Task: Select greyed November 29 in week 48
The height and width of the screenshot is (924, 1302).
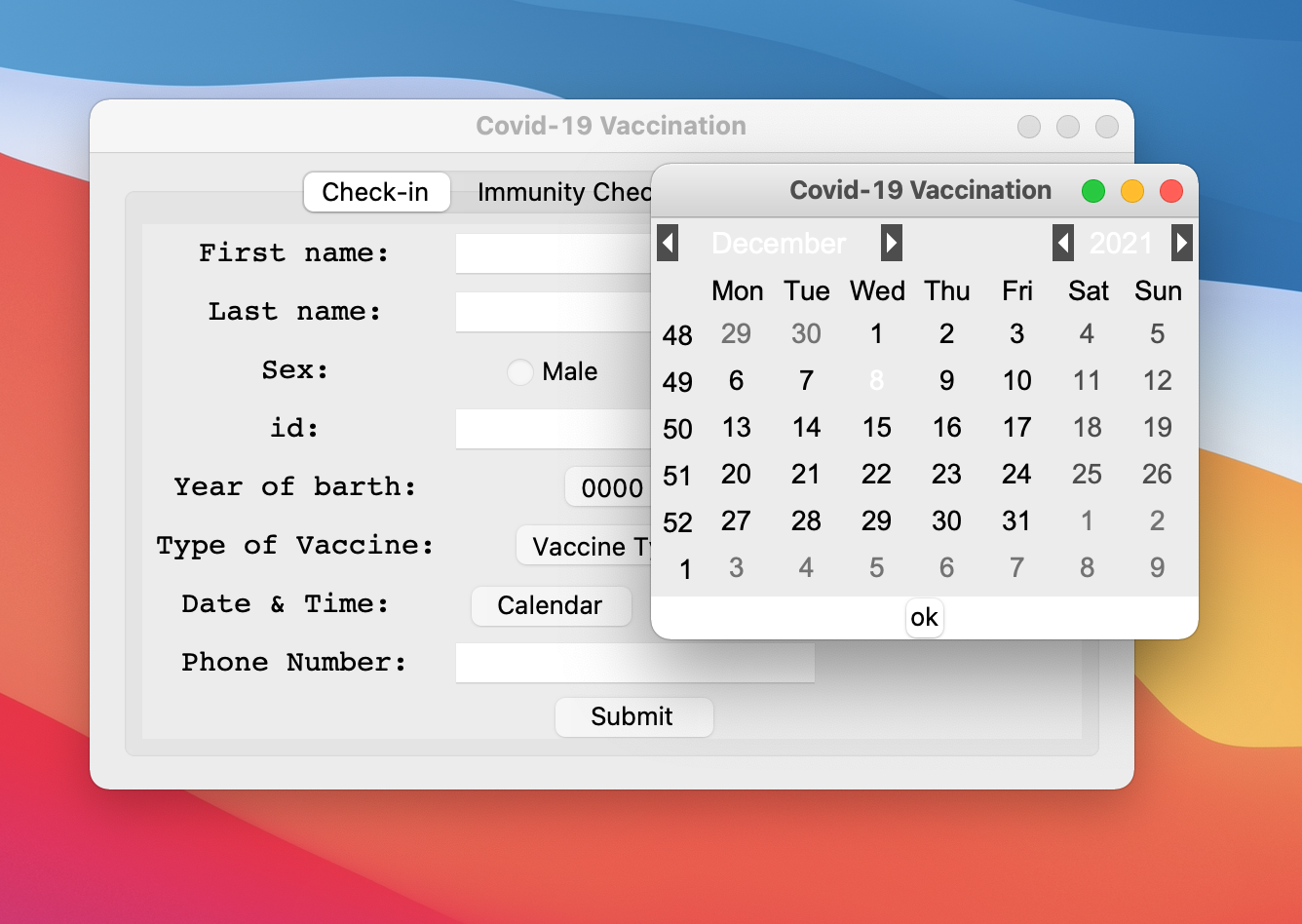Action: point(737,334)
